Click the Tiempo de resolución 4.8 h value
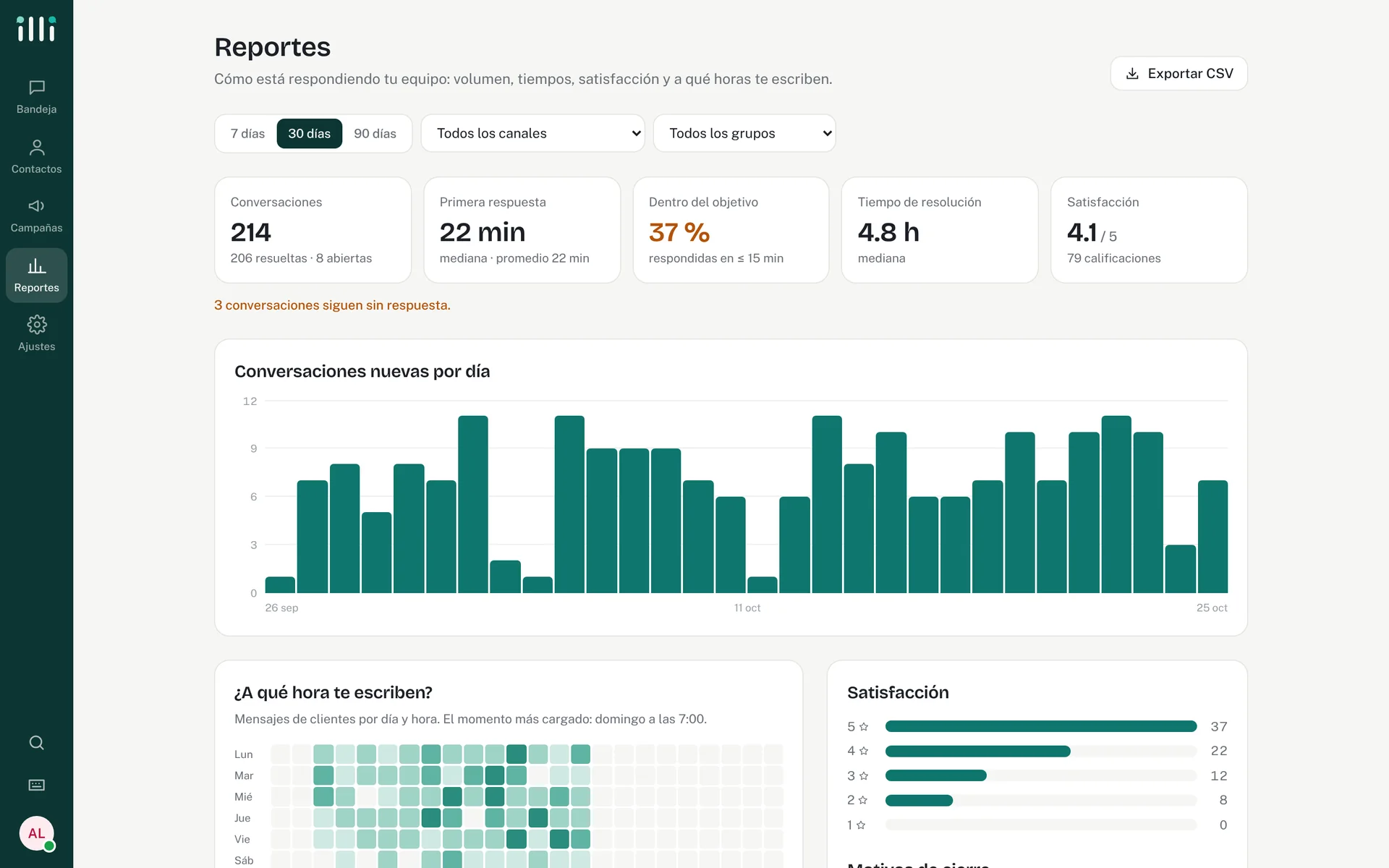1389x868 pixels. [888, 232]
